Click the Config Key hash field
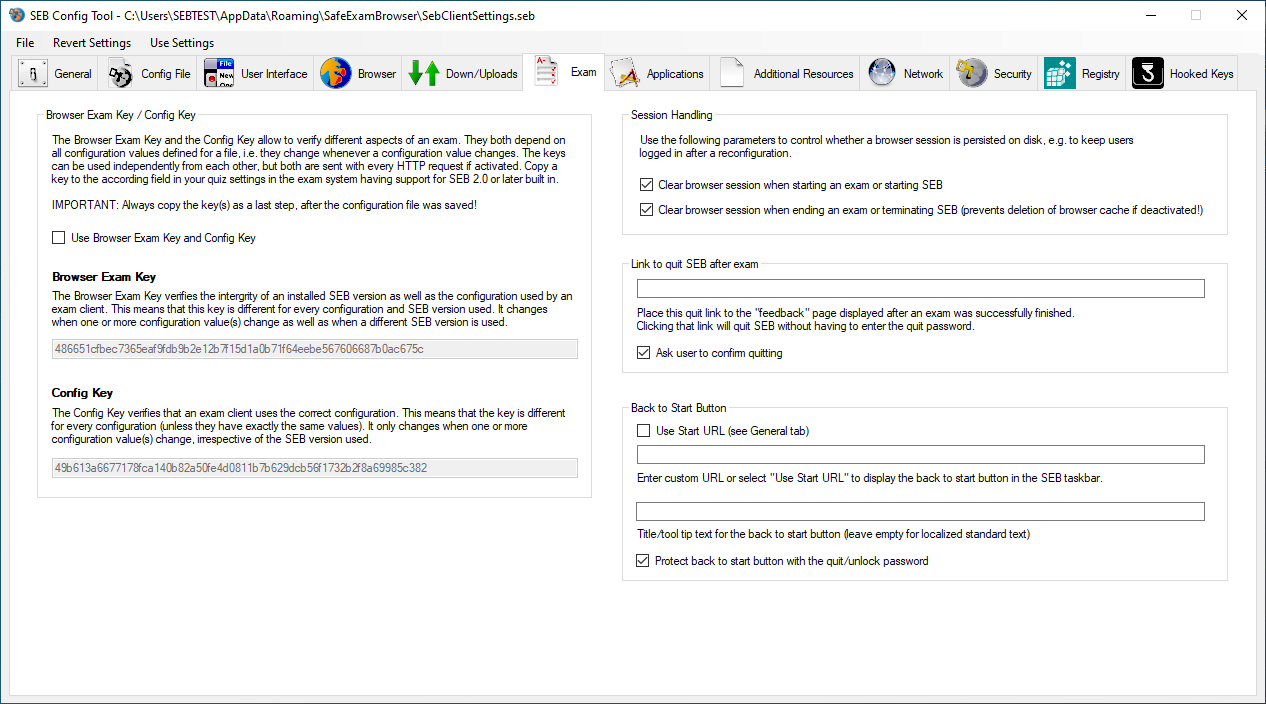Viewport: 1266px width, 704px height. point(315,468)
